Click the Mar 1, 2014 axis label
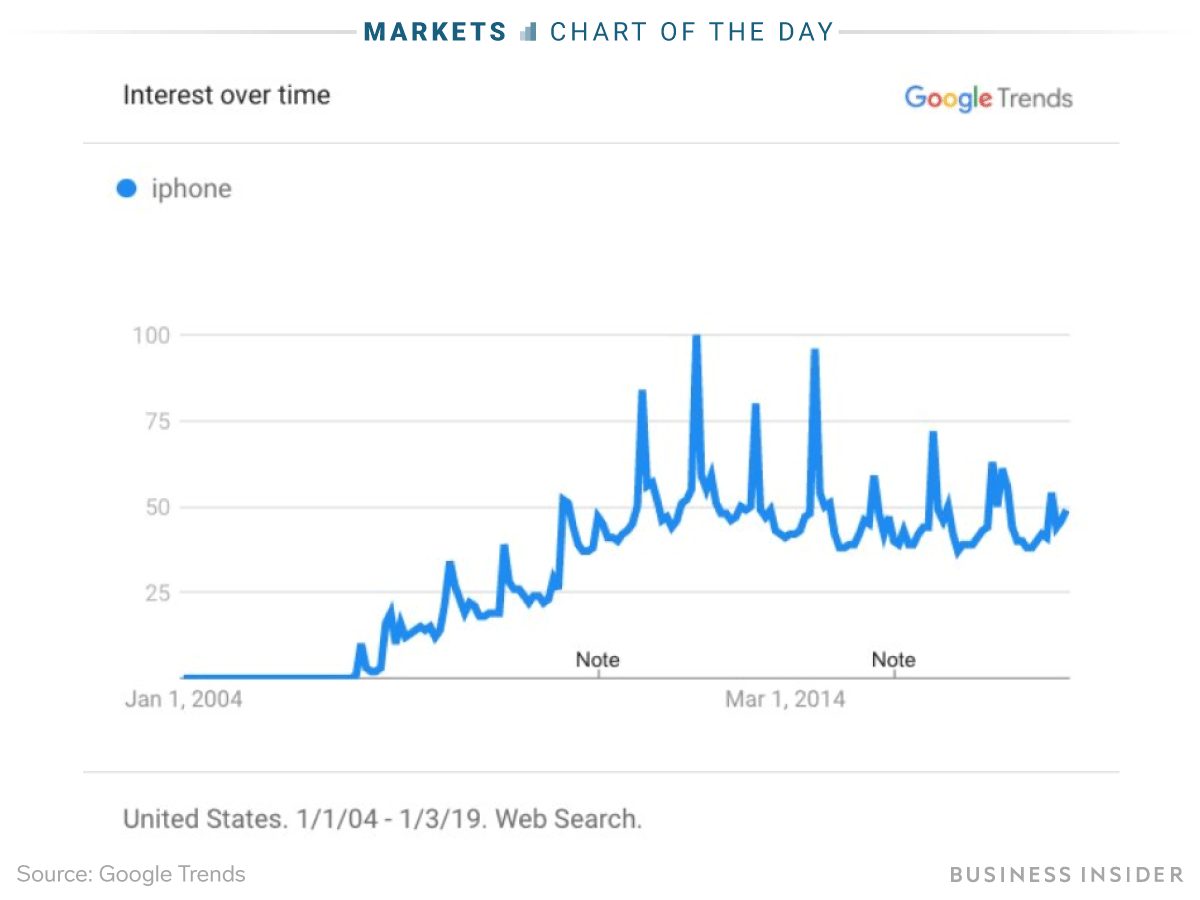 (785, 699)
